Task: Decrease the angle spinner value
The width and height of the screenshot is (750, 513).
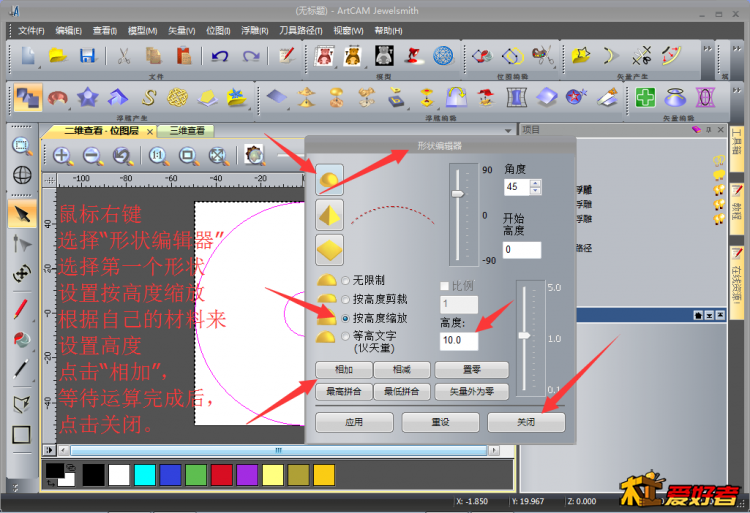Action: tap(535, 191)
